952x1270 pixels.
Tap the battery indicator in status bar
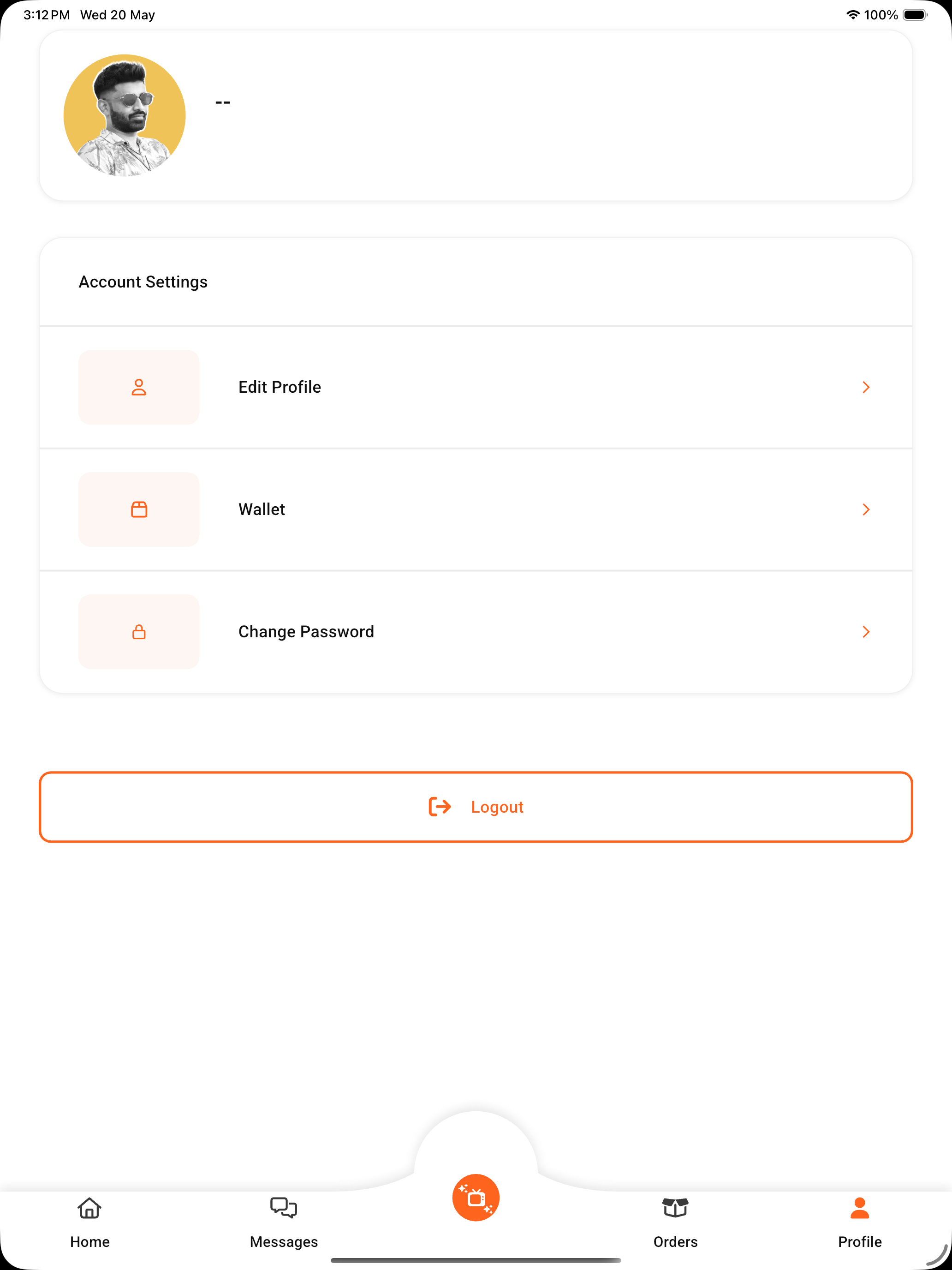(915, 15)
